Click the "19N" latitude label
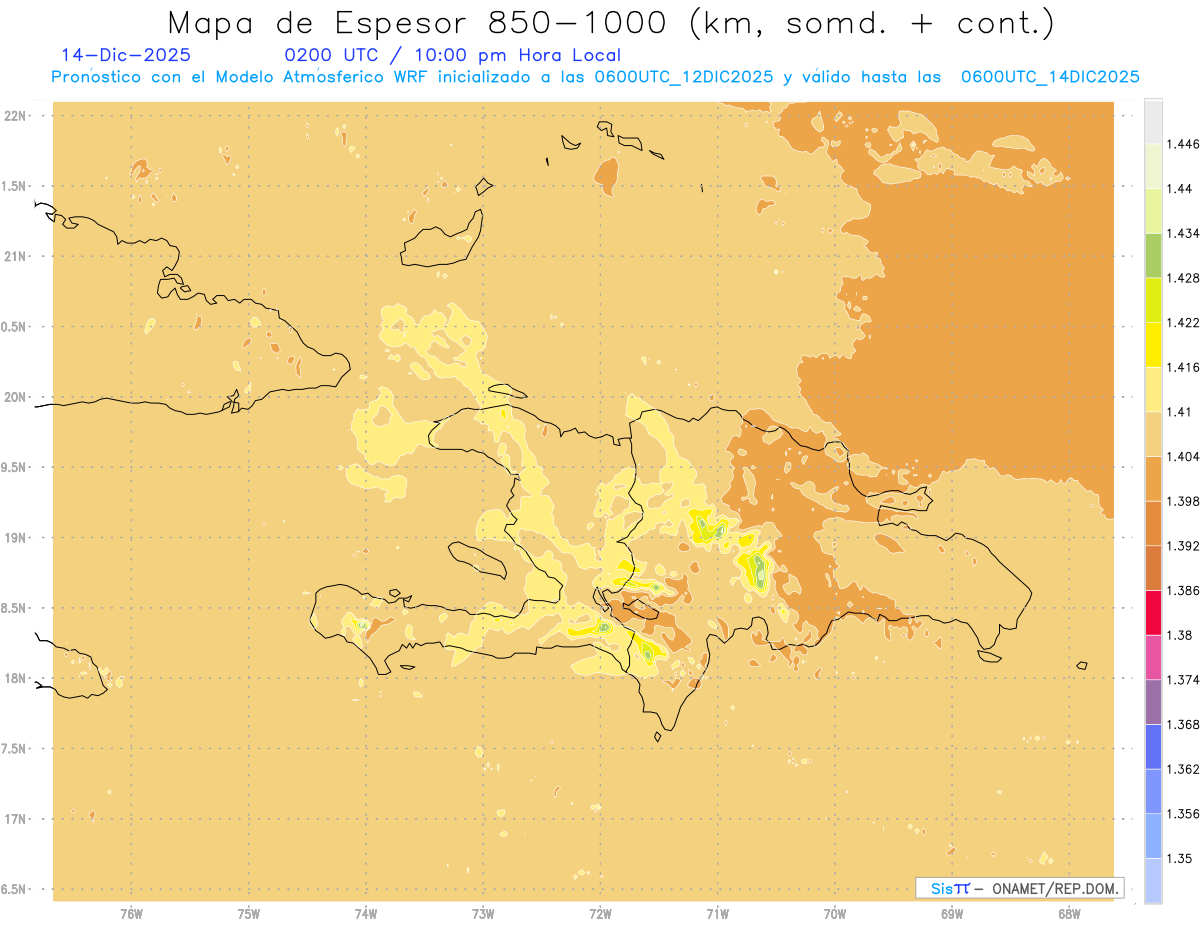Image resolution: width=1200 pixels, height=927 pixels. pos(15,537)
